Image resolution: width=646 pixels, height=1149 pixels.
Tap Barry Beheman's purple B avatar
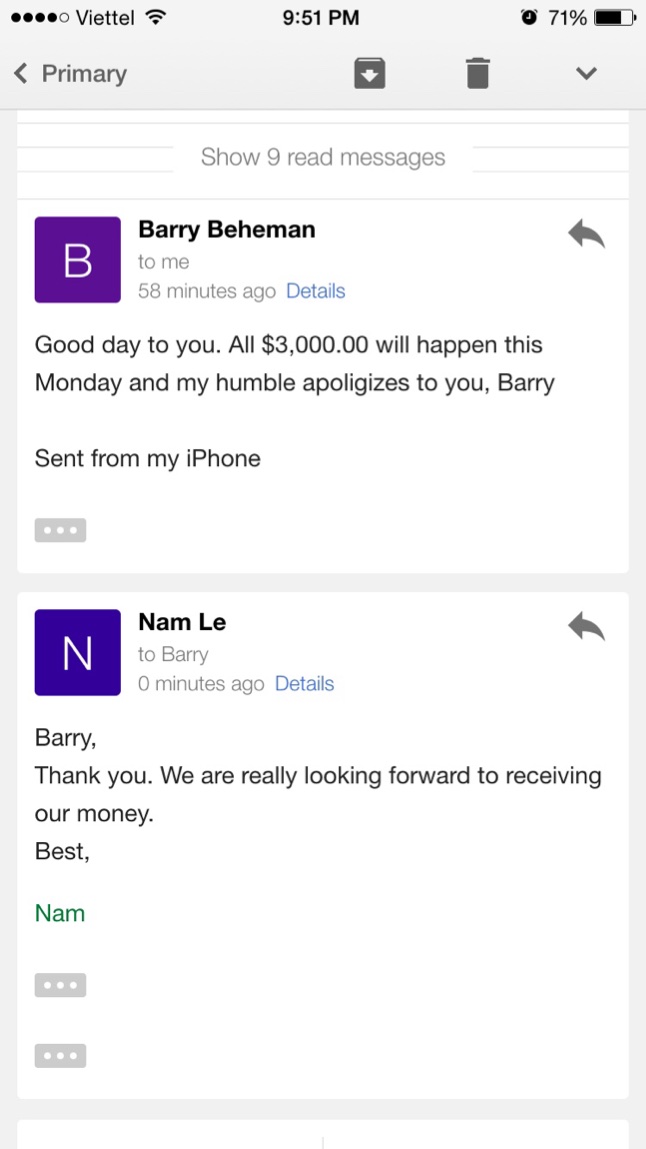78,260
